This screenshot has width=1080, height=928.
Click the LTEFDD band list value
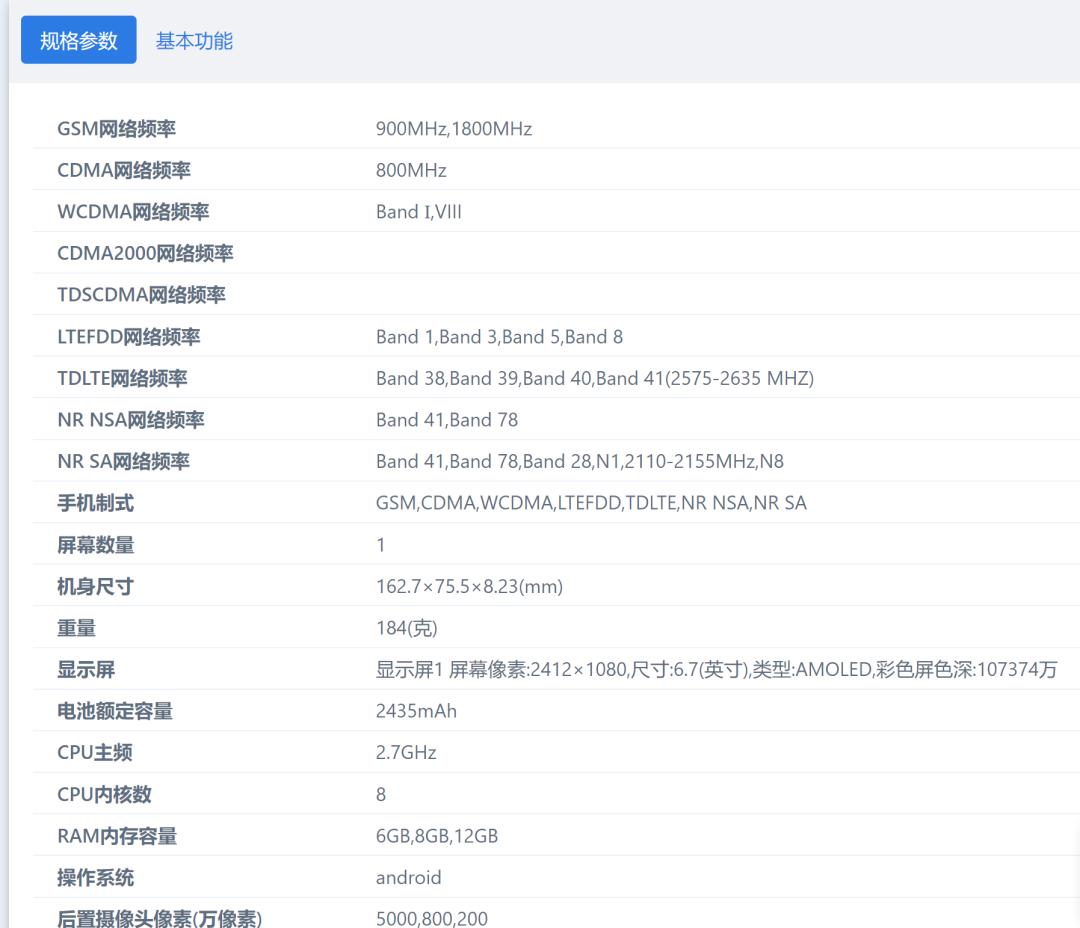pos(499,337)
